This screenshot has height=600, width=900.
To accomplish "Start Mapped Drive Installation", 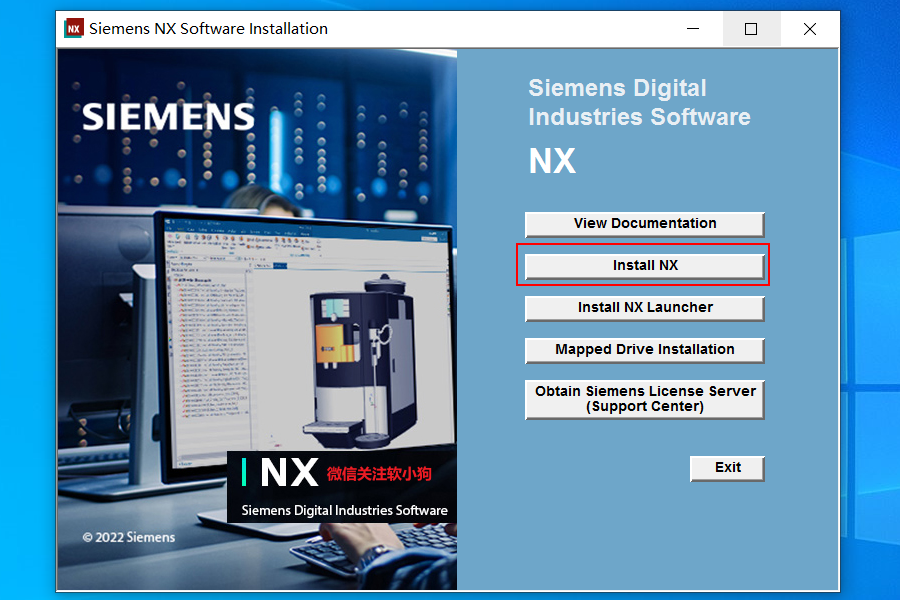I will (x=643, y=350).
